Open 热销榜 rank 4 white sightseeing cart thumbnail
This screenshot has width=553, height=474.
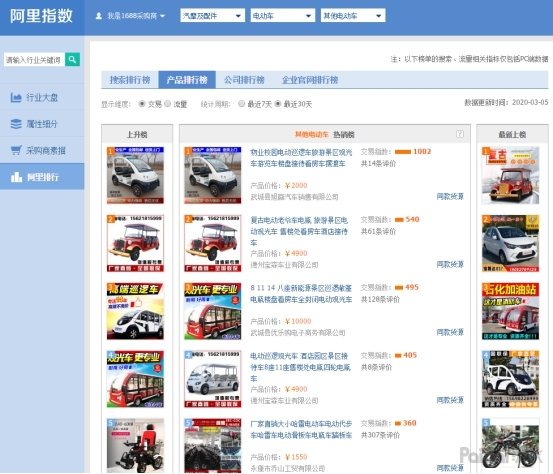[213, 379]
